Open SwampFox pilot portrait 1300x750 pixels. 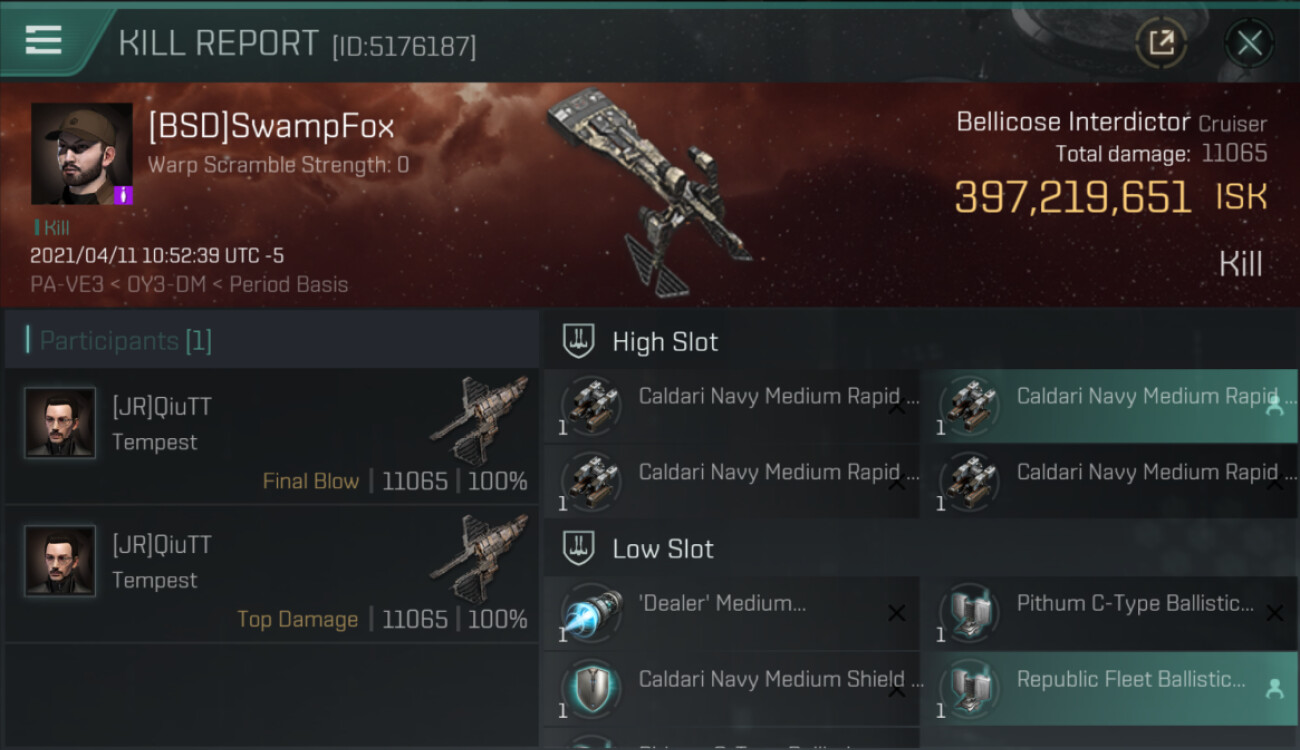[x=82, y=154]
